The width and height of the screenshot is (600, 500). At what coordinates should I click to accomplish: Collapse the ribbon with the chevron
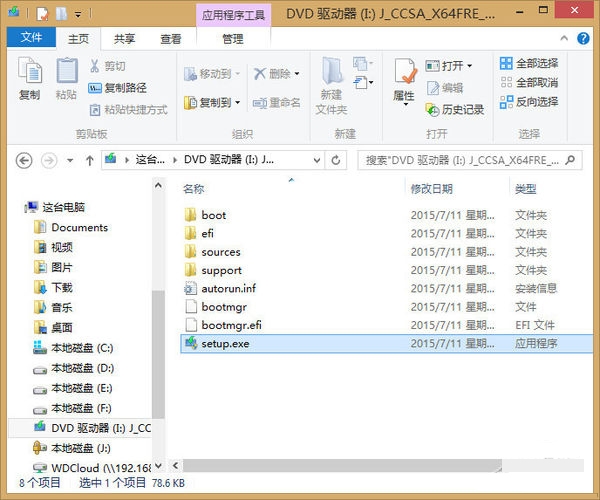(564, 38)
